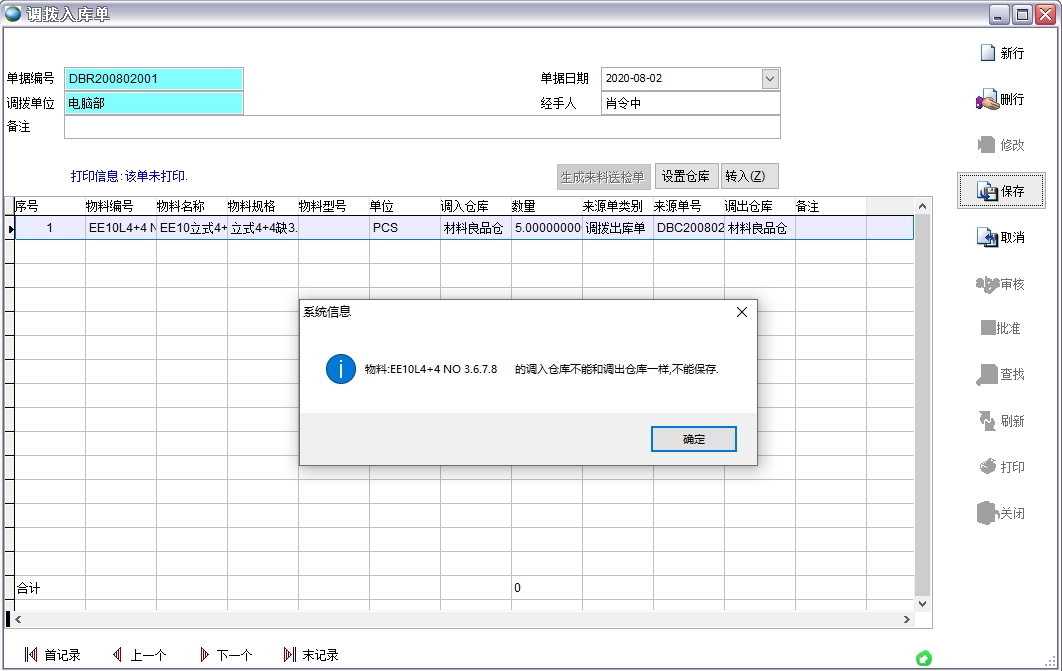Click the 删行 (Delete Row) icon
1062x671 pixels.
(1001, 99)
